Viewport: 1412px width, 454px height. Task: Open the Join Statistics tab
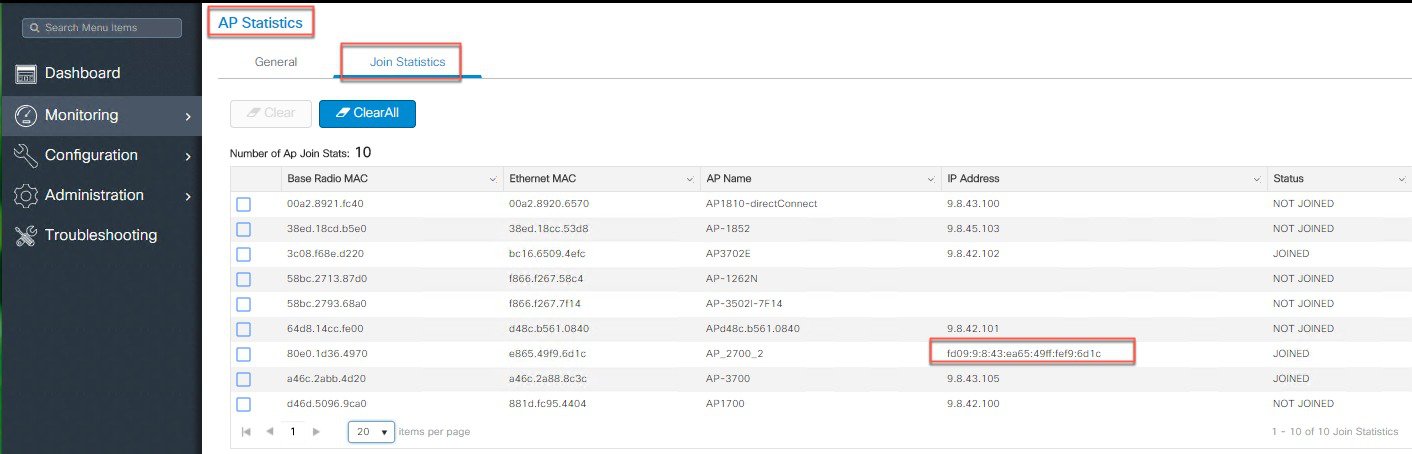407,62
